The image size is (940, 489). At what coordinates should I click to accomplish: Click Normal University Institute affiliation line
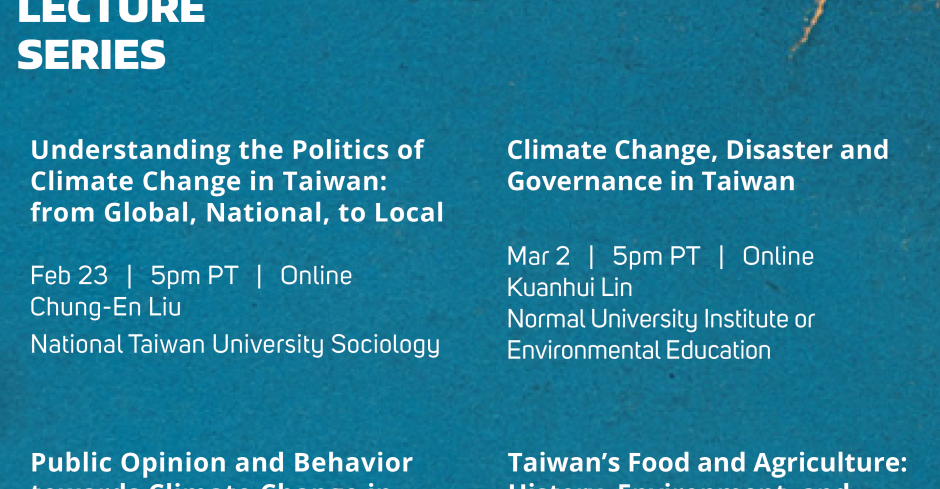pyautogui.click(x=661, y=319)
